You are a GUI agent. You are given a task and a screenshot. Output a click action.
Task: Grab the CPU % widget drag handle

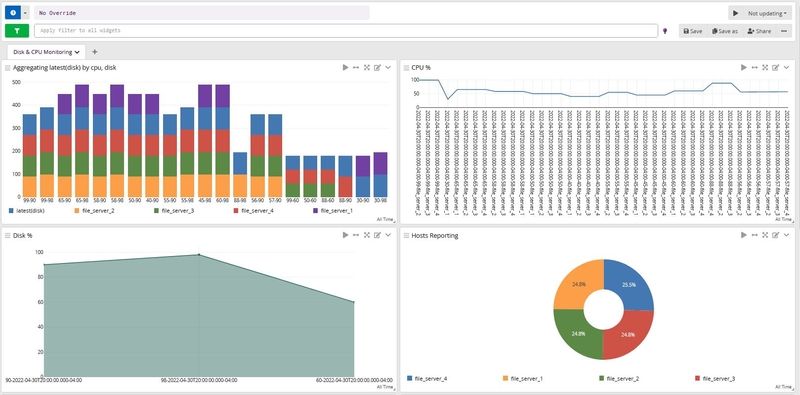coord(406,67)
